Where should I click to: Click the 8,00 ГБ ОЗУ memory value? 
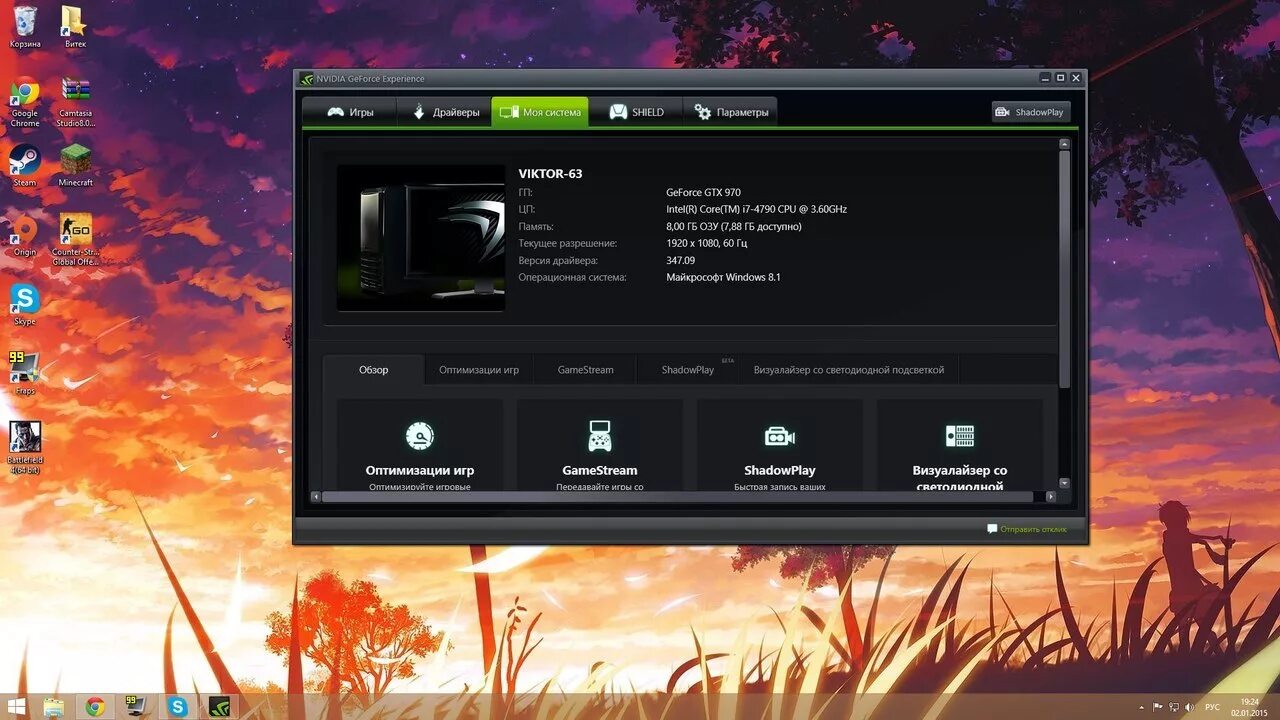pyautogui.click(x=734, y=227)
